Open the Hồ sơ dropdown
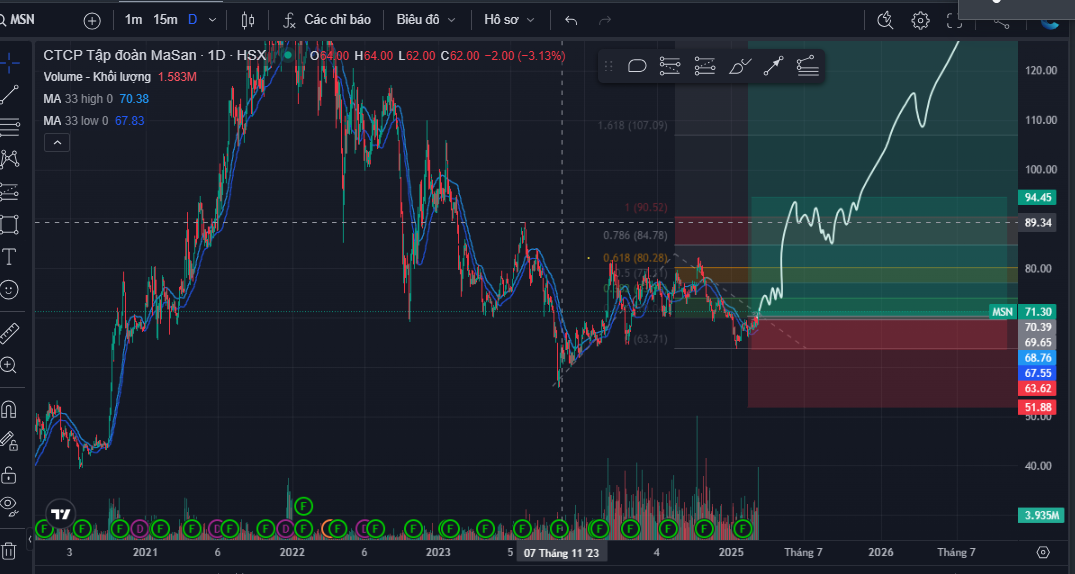1075x574 pixels. click(509, 20)
